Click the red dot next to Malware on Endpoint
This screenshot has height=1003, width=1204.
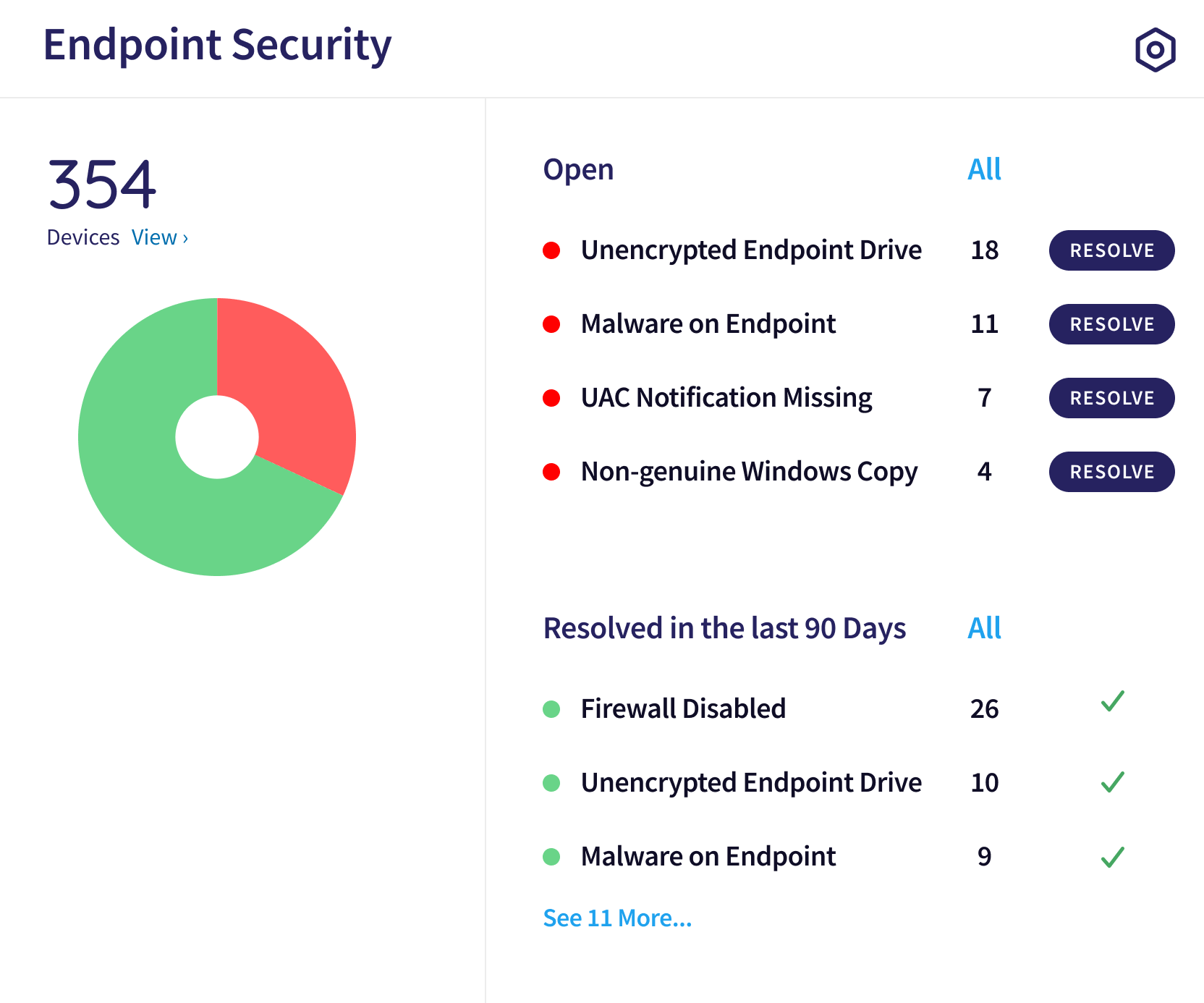(x=554, y=324)
